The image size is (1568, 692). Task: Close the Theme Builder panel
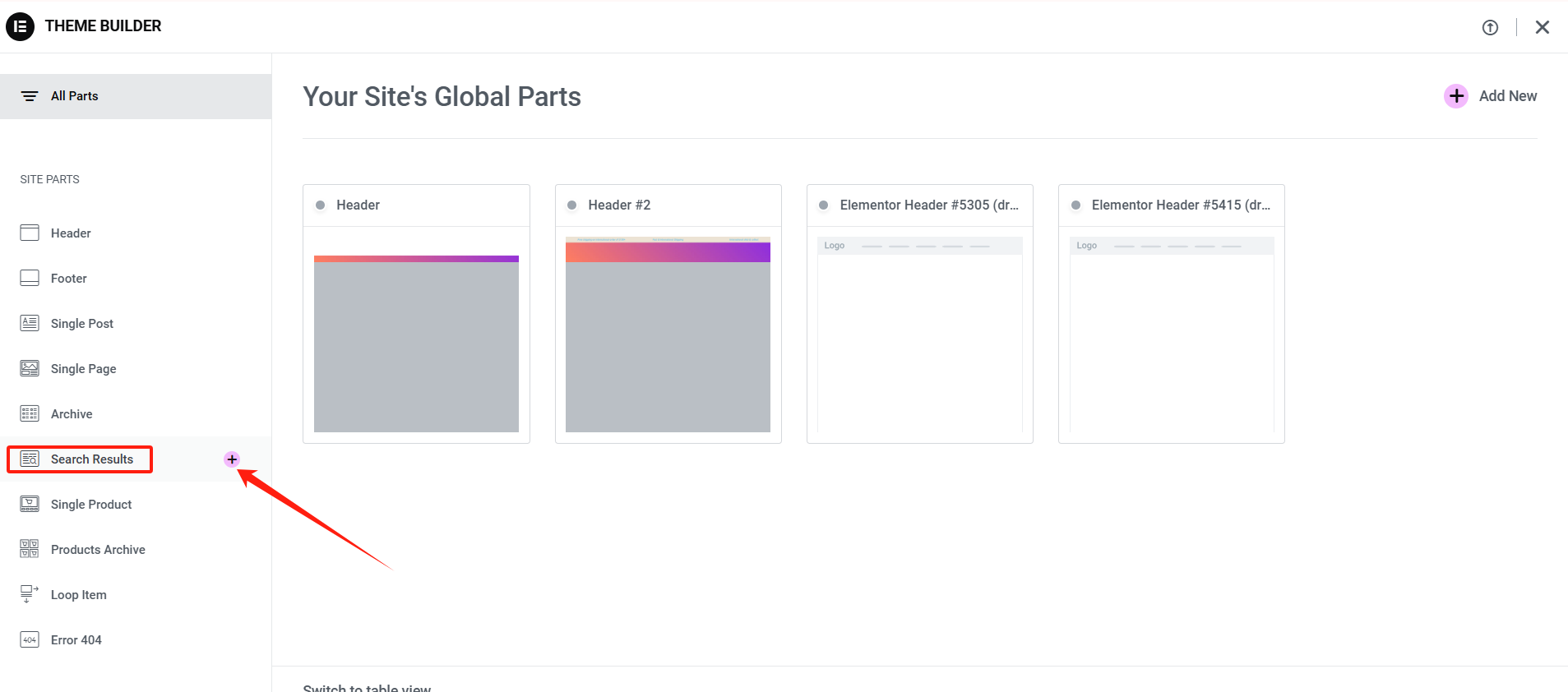pyautogui.click(x=1542, y=27)
